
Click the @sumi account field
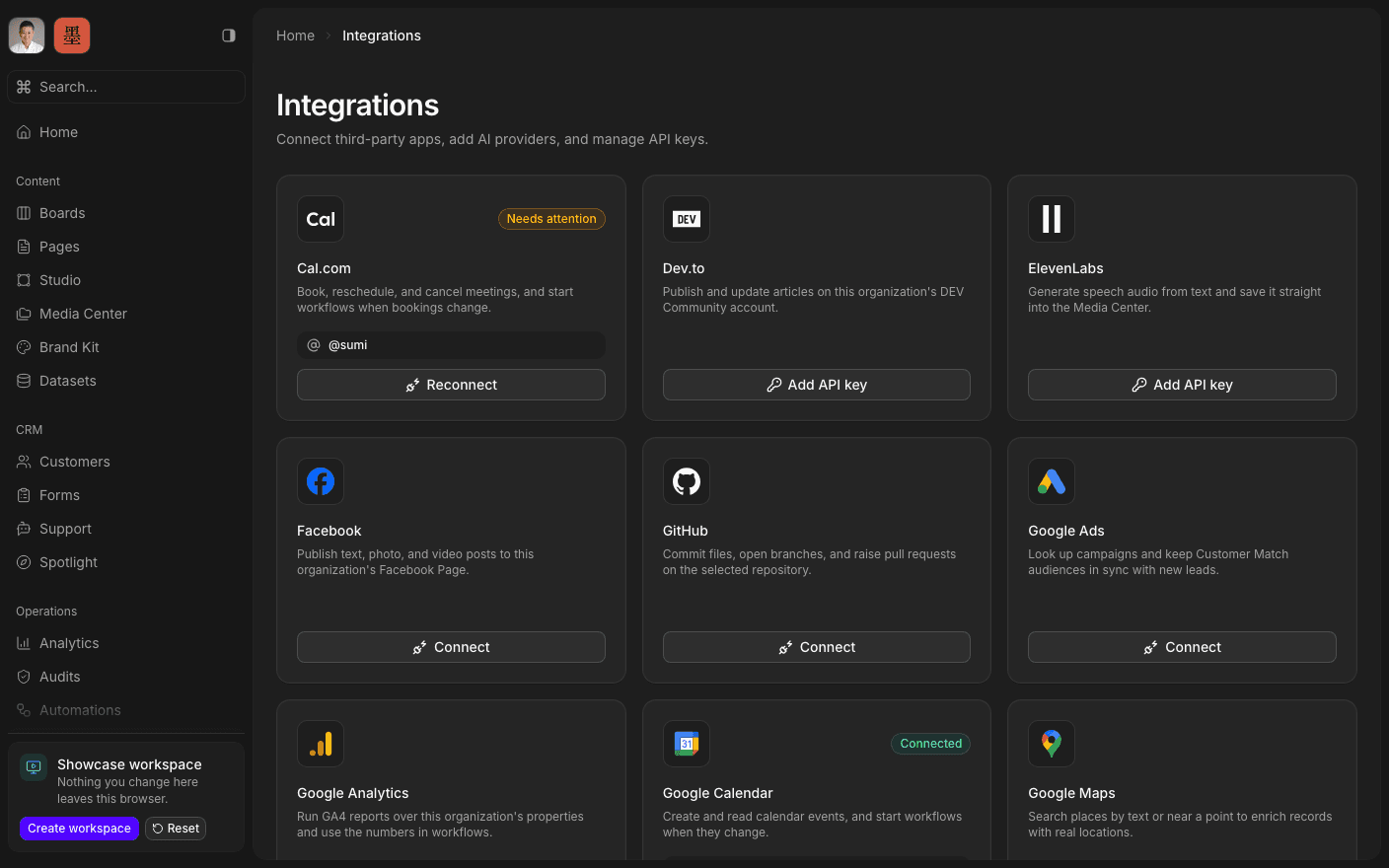(x=451, y=345)
